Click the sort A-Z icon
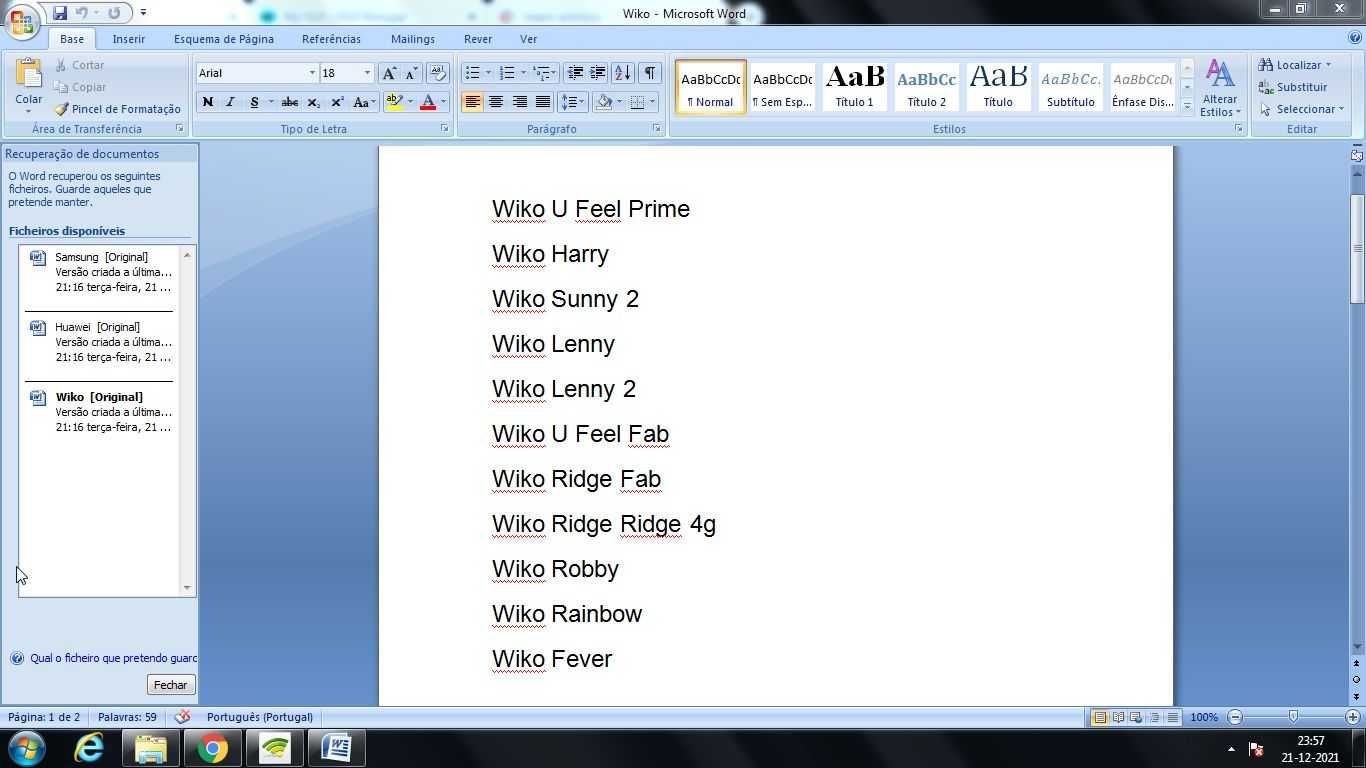This screenshot has height=768, width=1366. click(x=623, y=73)
